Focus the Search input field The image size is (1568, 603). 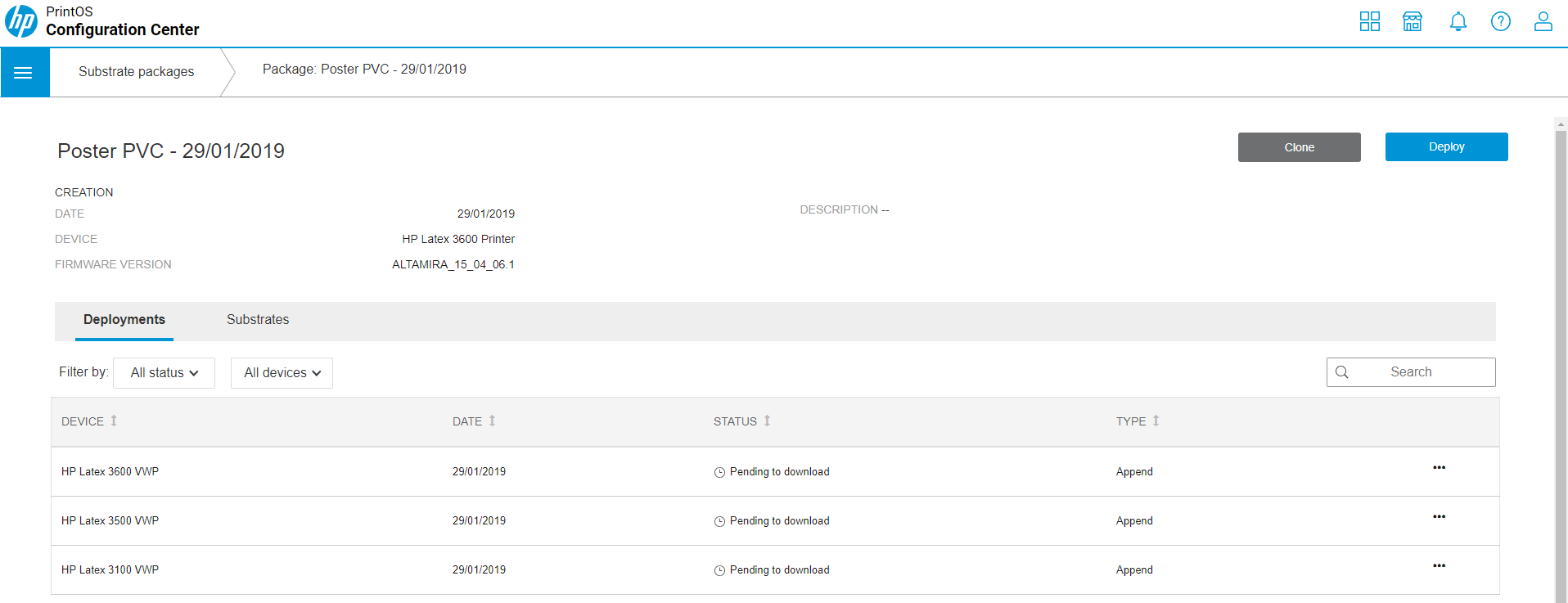pos(1411,372)
